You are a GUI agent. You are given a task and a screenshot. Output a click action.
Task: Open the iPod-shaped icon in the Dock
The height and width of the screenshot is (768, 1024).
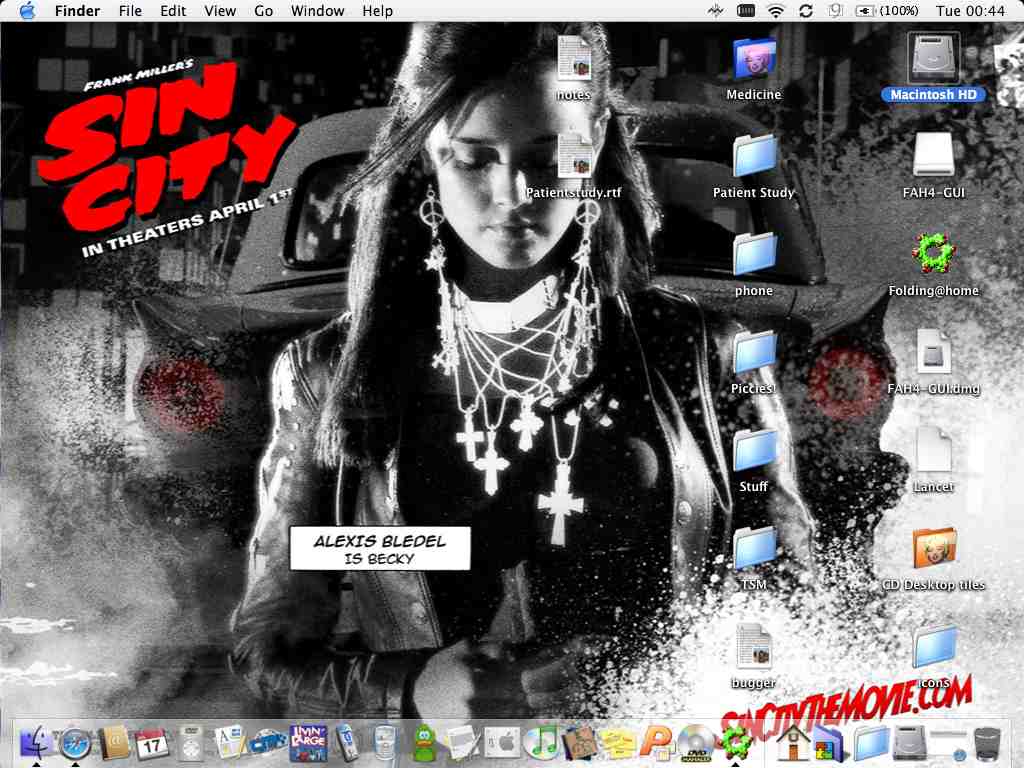(x=191, y=743)
